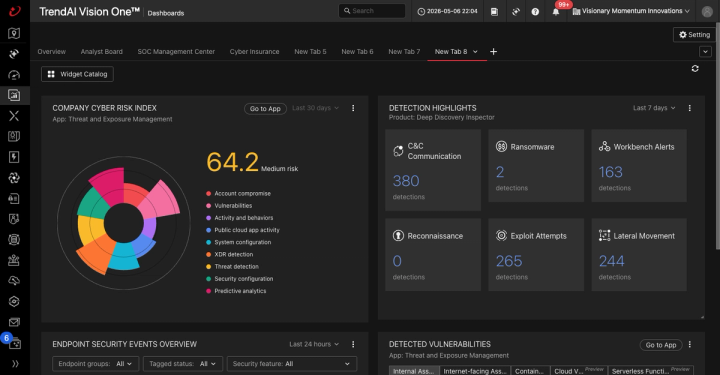Expand the tab list overflow dropdown
720x375 pixels.
point(705,51)
